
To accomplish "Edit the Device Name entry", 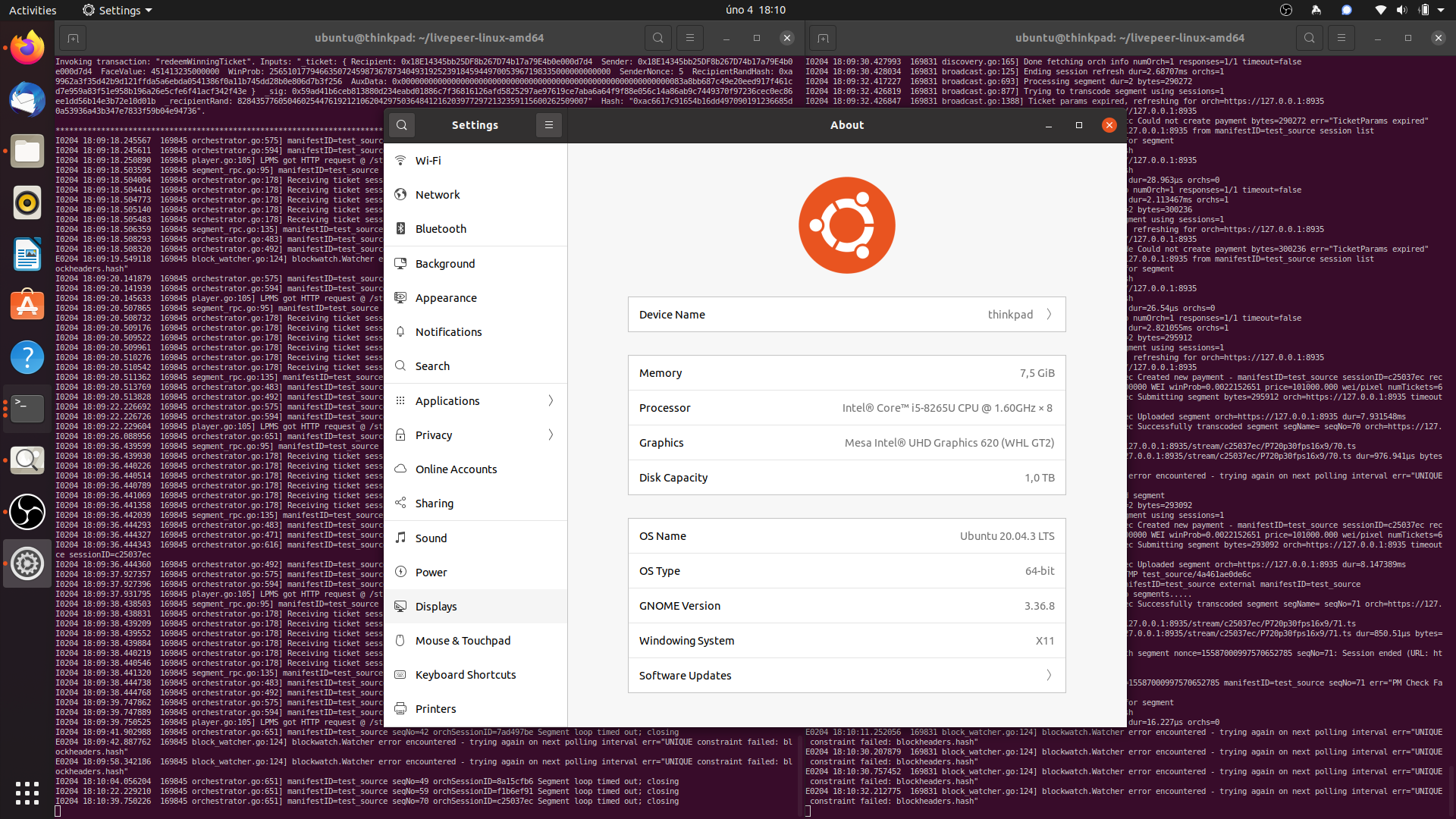I will pyautogui.click(x=1048, y=314).
